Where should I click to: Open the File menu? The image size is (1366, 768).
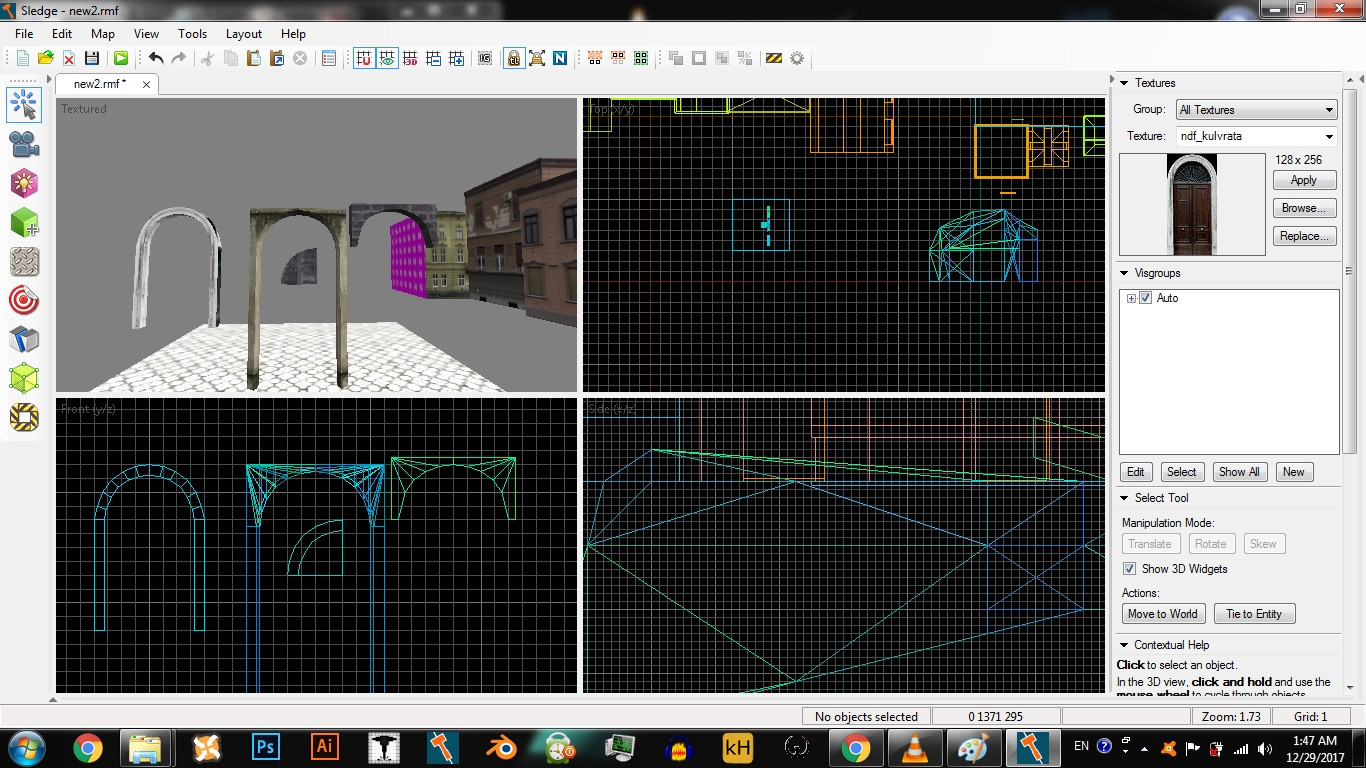[24, 33]
